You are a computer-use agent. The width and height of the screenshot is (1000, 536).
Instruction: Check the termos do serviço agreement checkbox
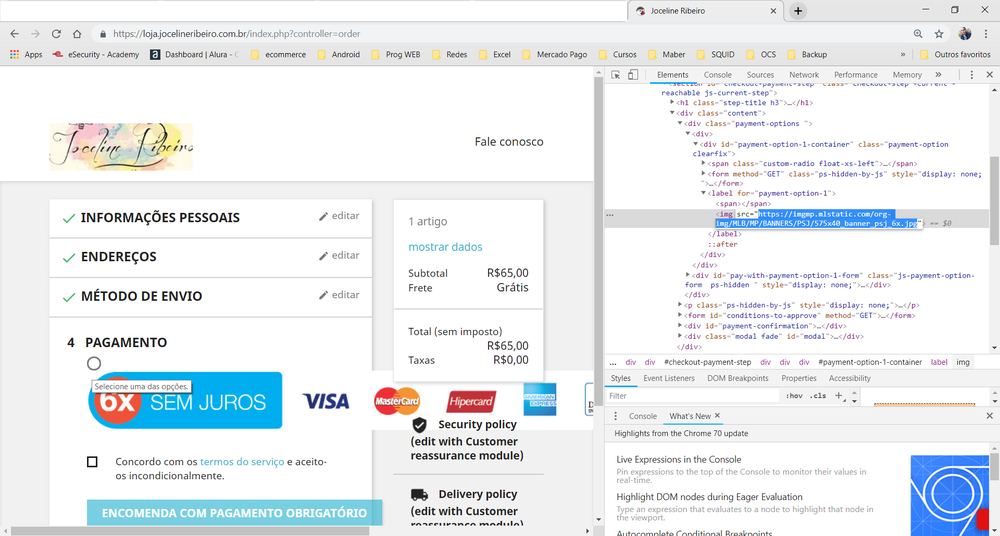click(92, 462)
